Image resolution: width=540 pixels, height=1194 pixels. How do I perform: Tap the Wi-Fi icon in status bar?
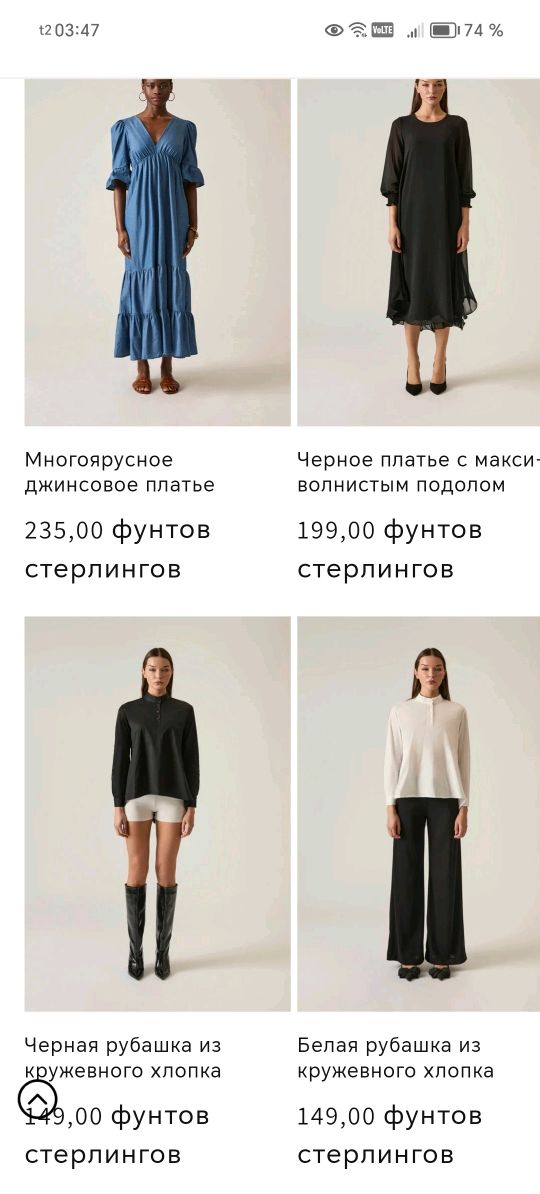coord(357,30)
